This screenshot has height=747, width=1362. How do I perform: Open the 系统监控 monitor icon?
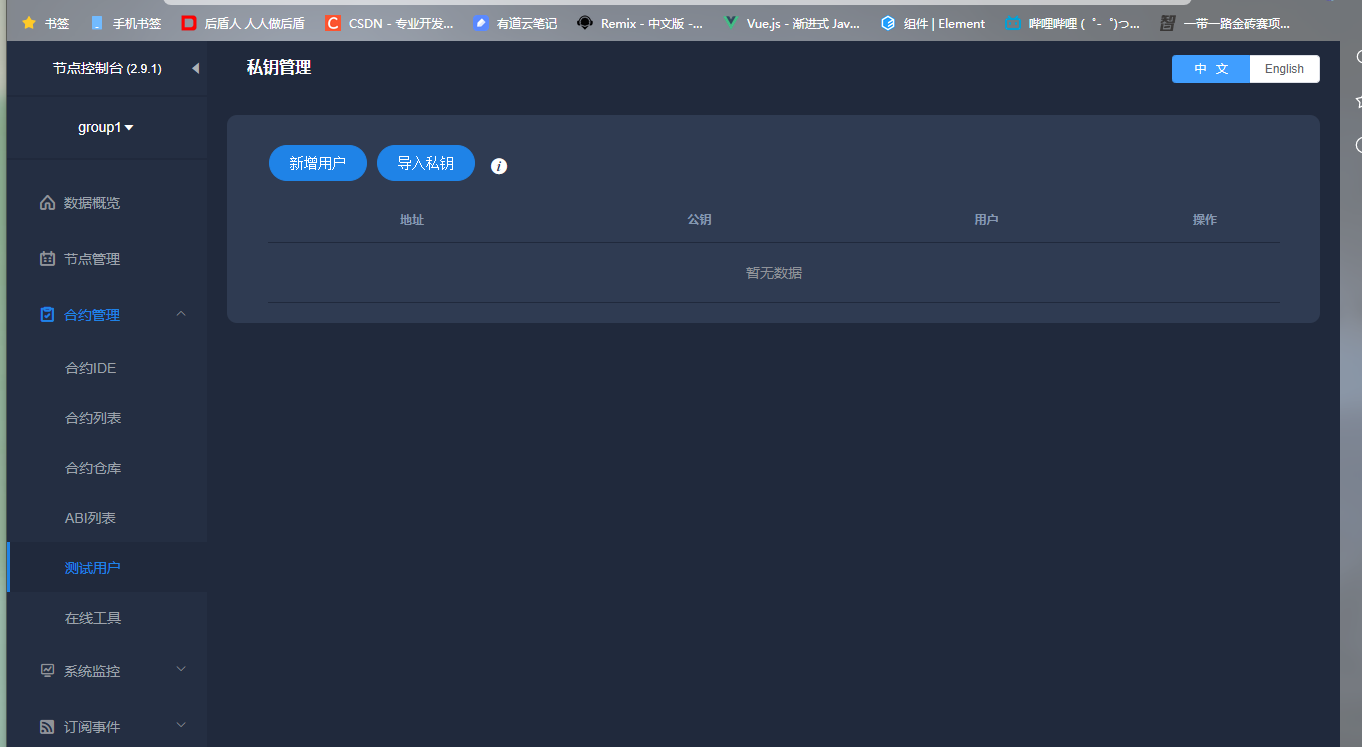click(47, 670)
